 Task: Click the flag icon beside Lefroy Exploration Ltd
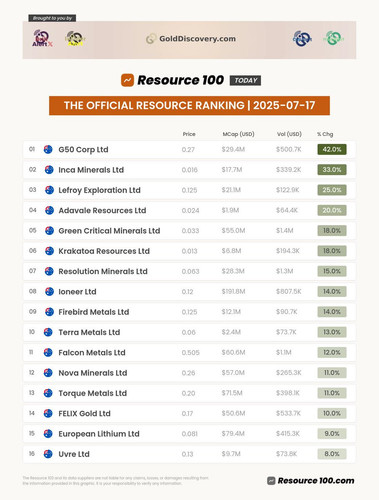(49, 190)
